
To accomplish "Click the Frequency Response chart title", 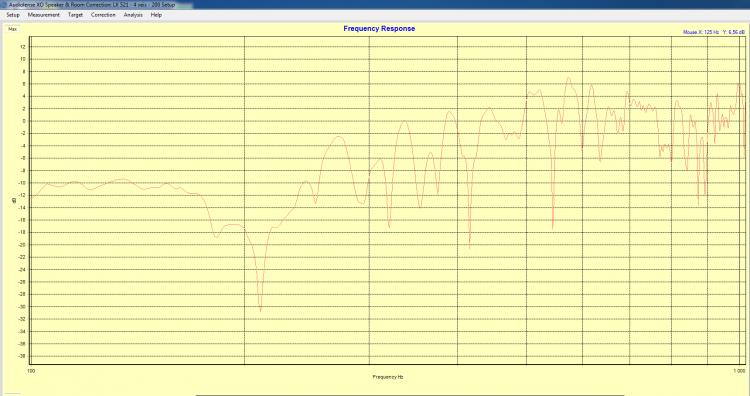I will (x=379, y=29).
